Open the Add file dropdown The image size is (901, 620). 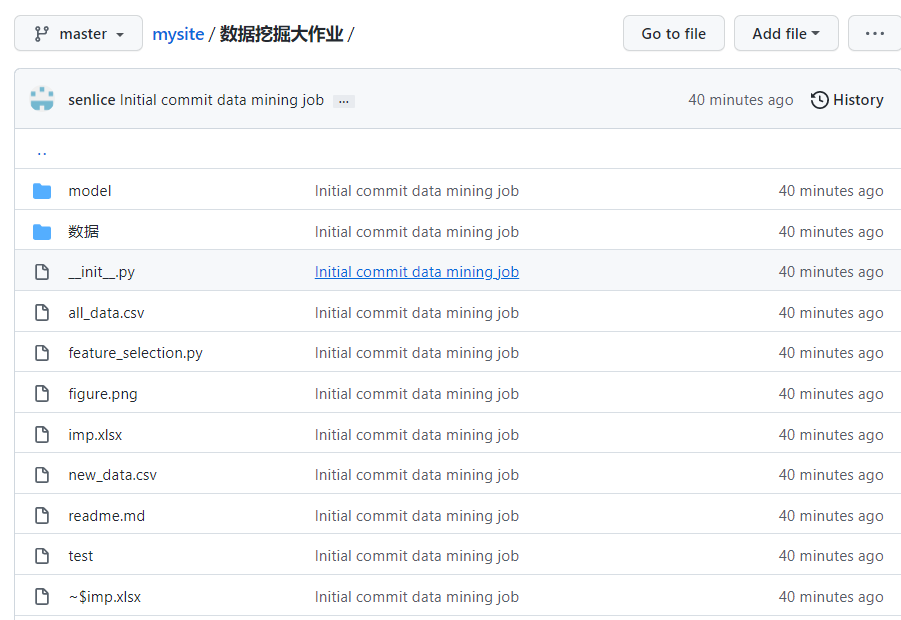pyautogui.click(x=786, y=34)
